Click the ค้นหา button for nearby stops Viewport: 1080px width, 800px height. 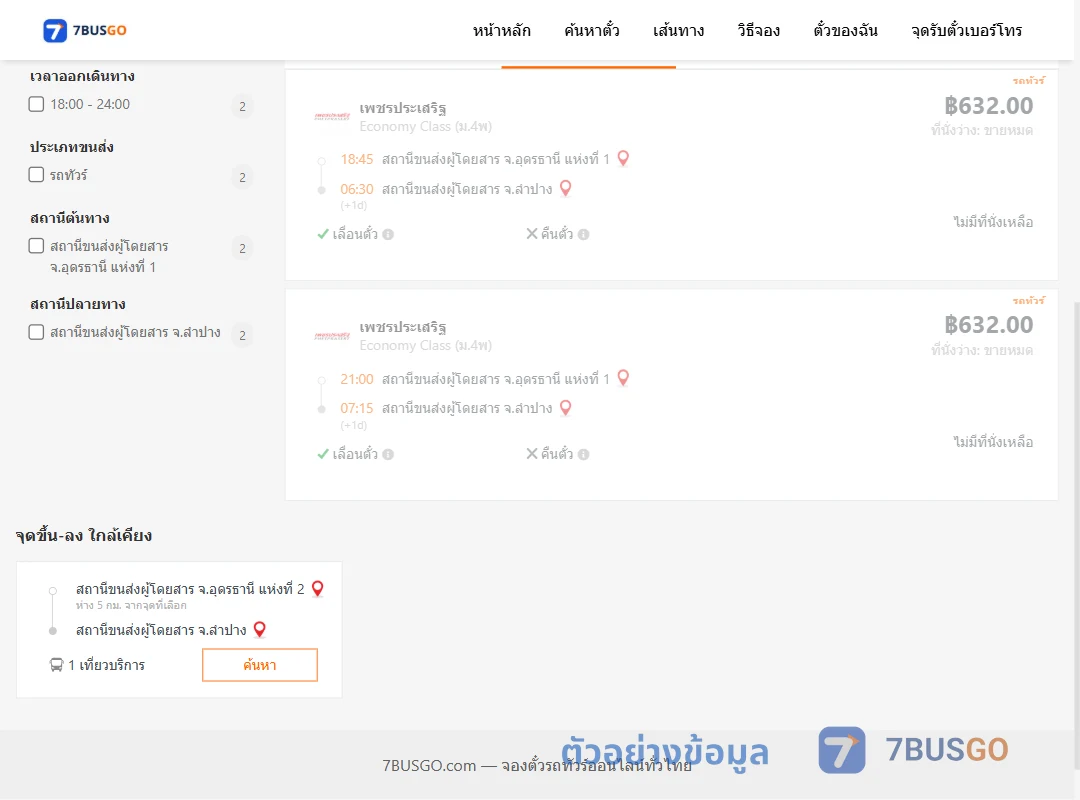pos(260,665)
